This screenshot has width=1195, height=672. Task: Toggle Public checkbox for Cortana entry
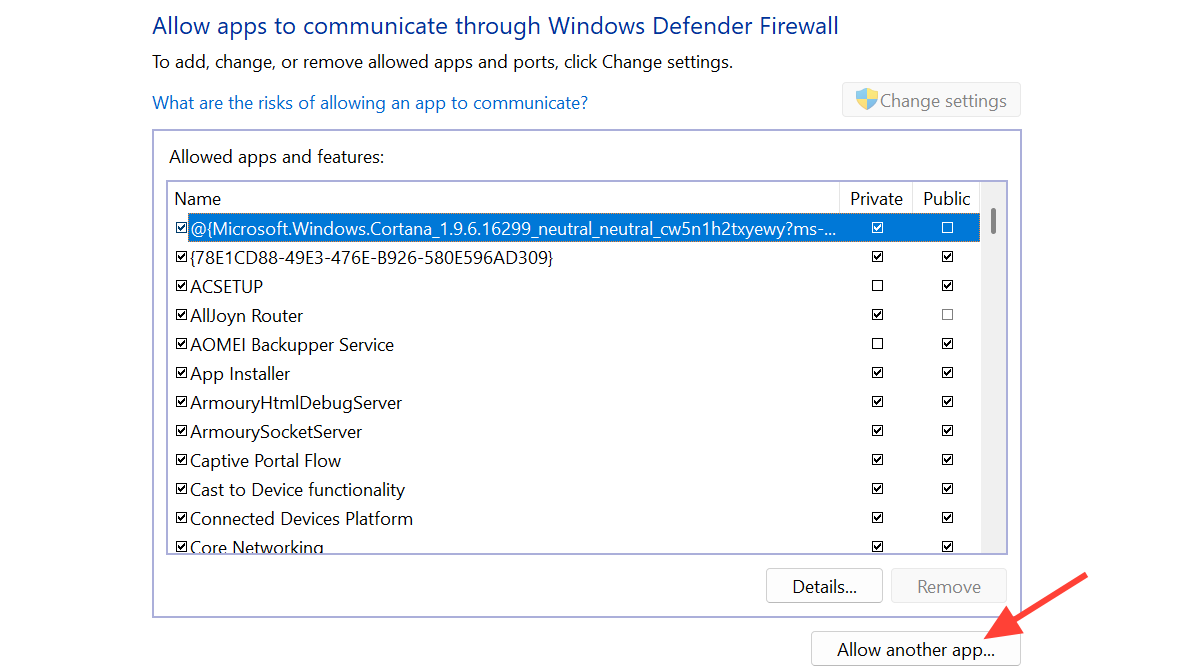(x=947, y=228)
